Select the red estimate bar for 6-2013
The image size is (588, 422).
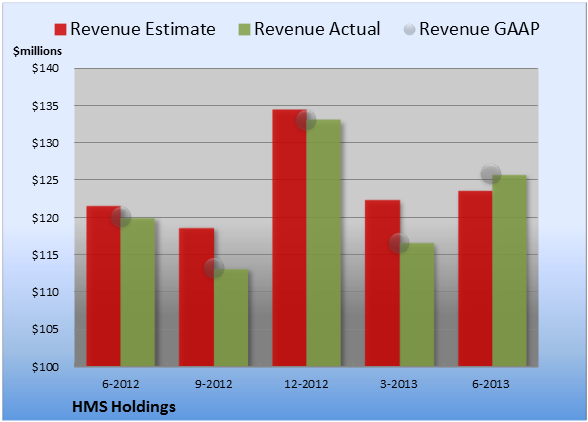coord(475,279)
